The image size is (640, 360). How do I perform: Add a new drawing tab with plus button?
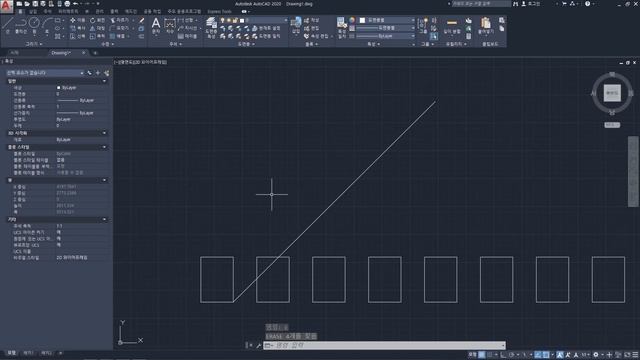95,53
